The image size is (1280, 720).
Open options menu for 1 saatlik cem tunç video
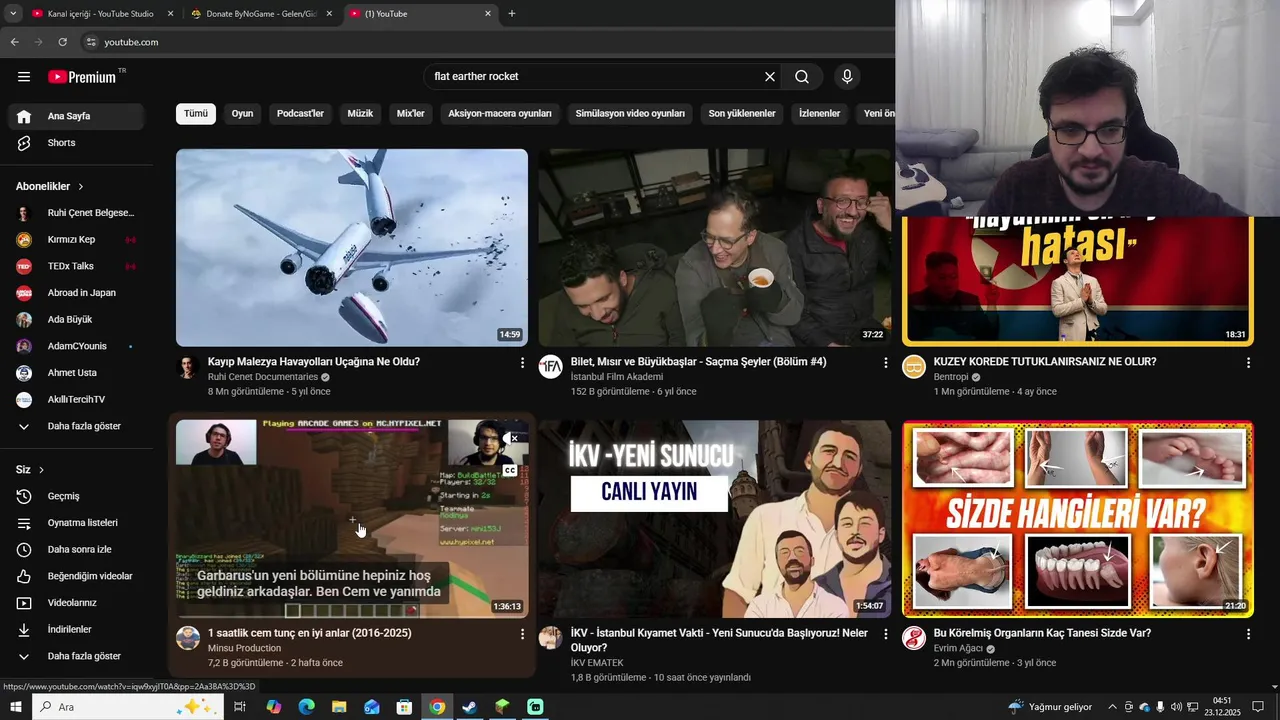pyautogui.click(x=522, y=634)
